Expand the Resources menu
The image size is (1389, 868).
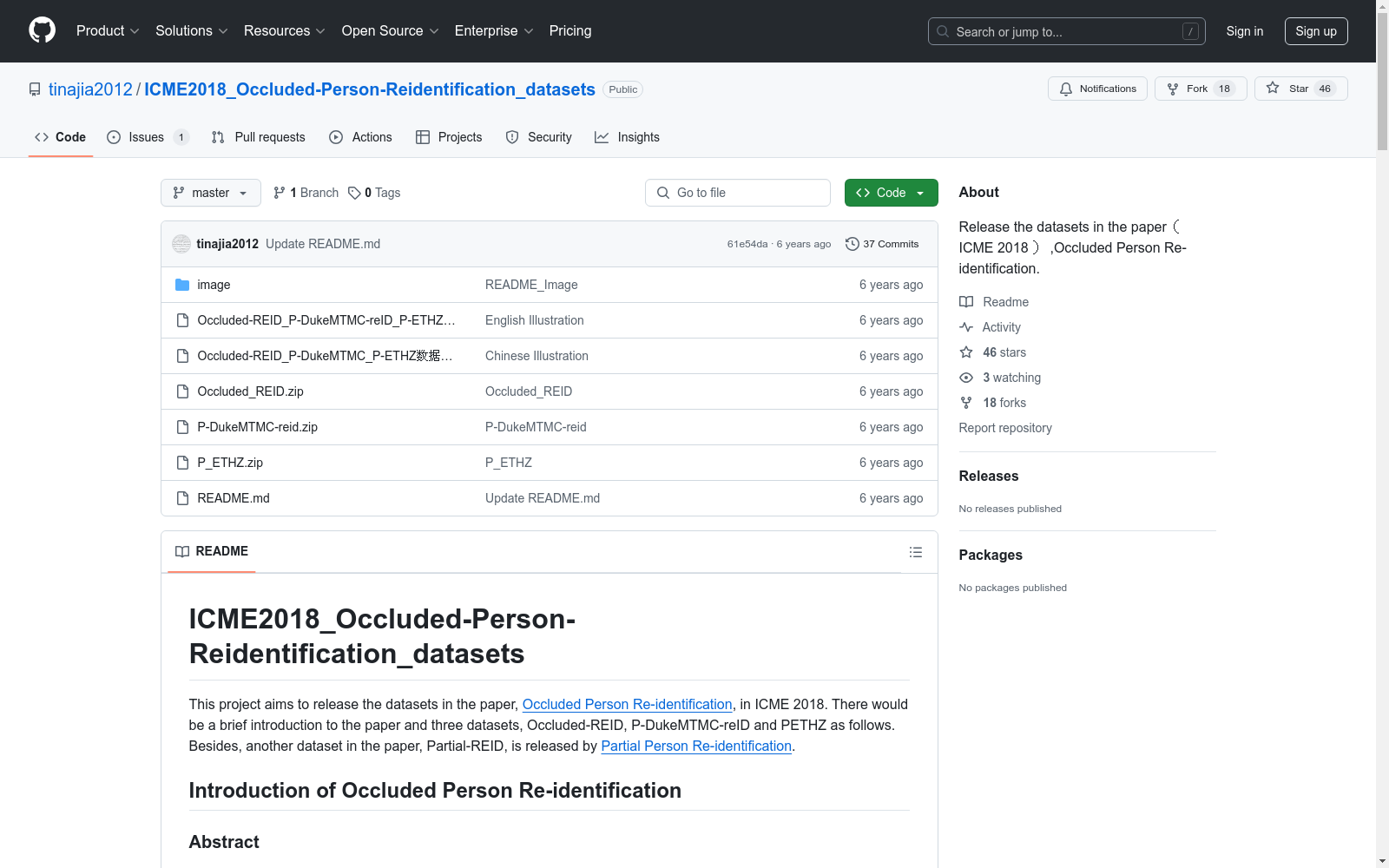285,31
